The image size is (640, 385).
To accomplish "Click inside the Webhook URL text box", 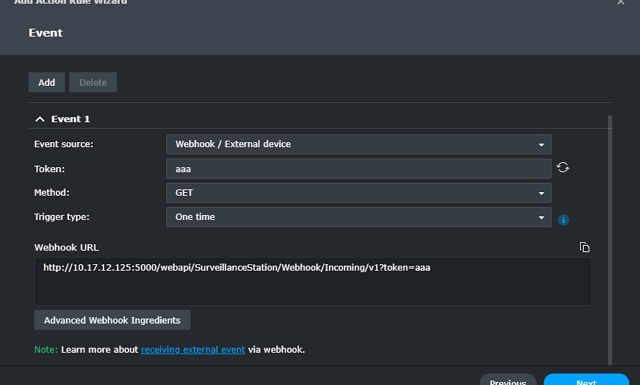I will (x=313, y=281).
